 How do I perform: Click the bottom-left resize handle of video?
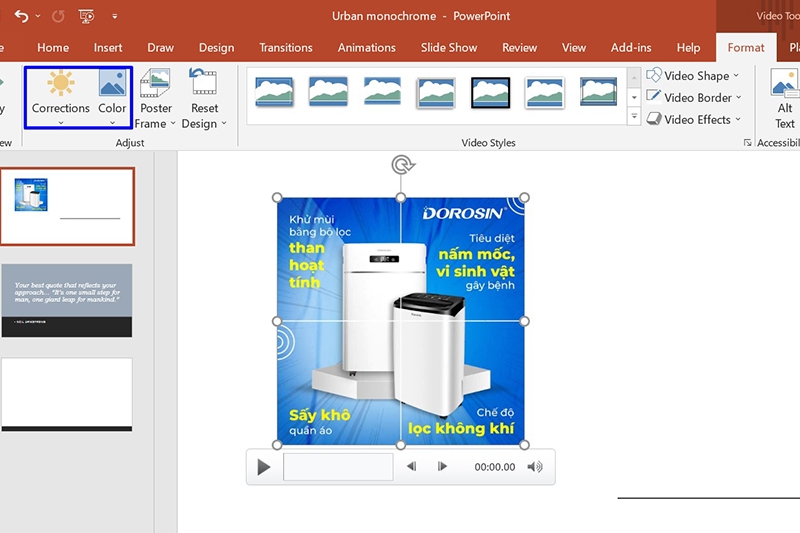tap(277, 445)
